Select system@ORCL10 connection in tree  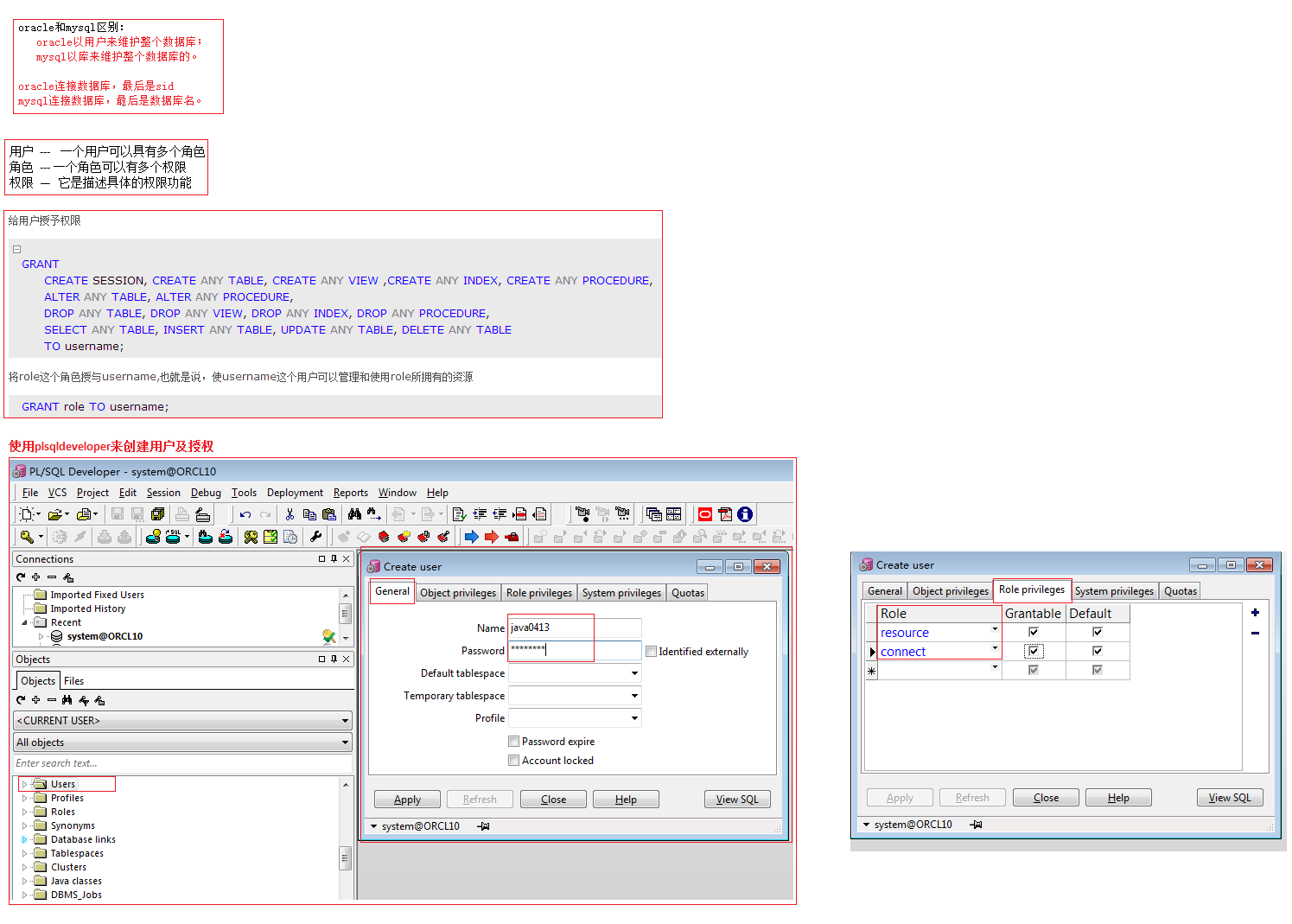click(105, 636)
